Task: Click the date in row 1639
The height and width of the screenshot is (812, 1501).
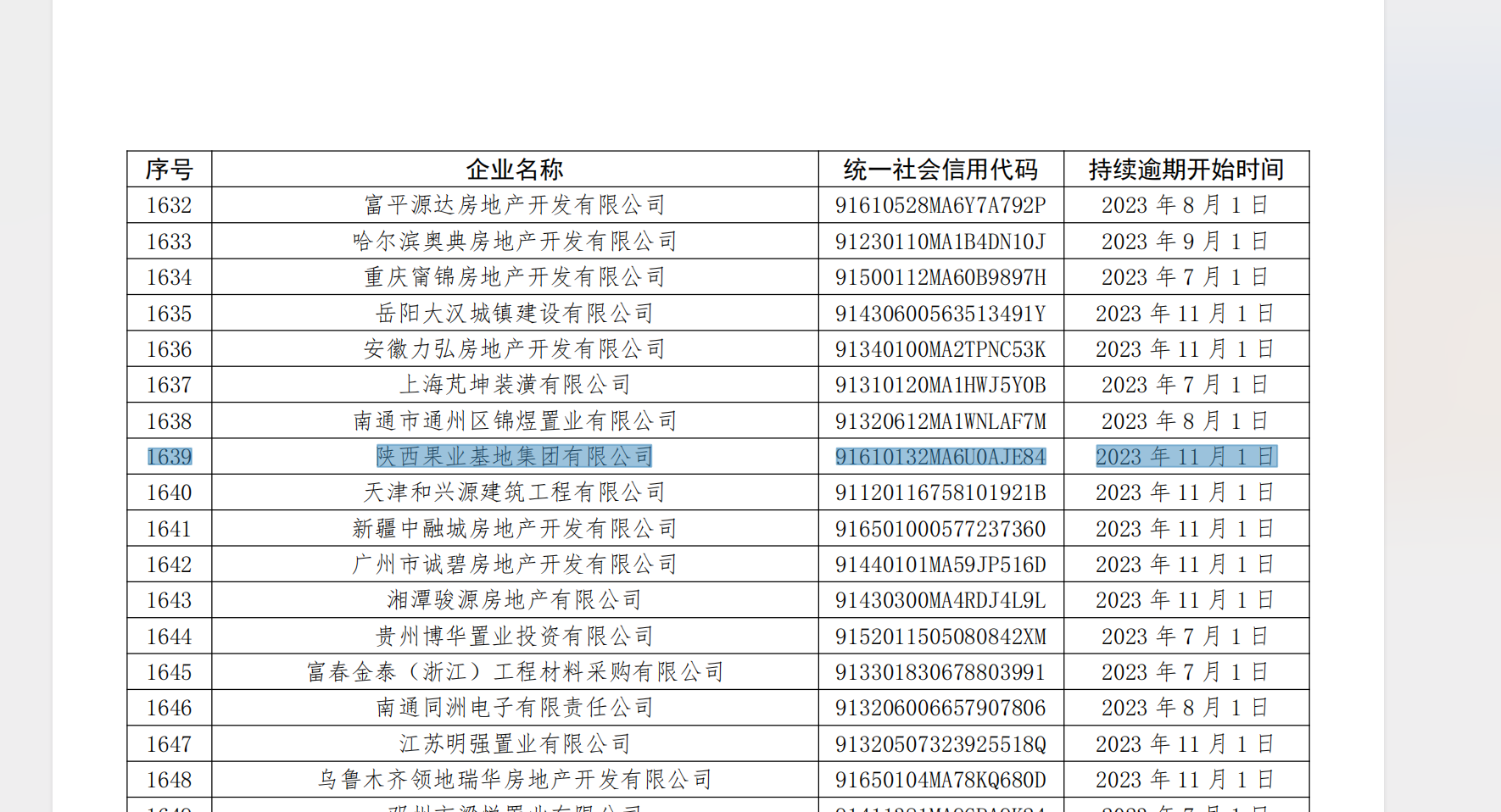Action: [x=1186, y=457]
